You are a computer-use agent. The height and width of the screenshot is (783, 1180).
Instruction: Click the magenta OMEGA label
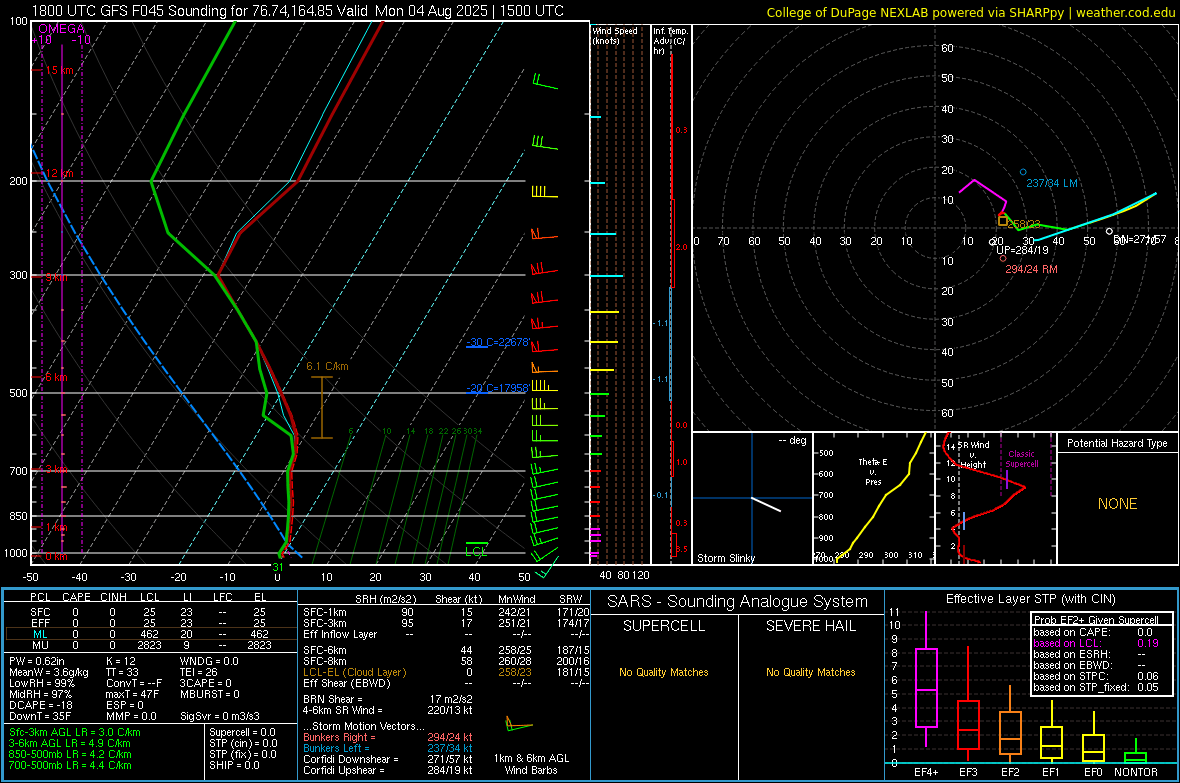point(62,29)
